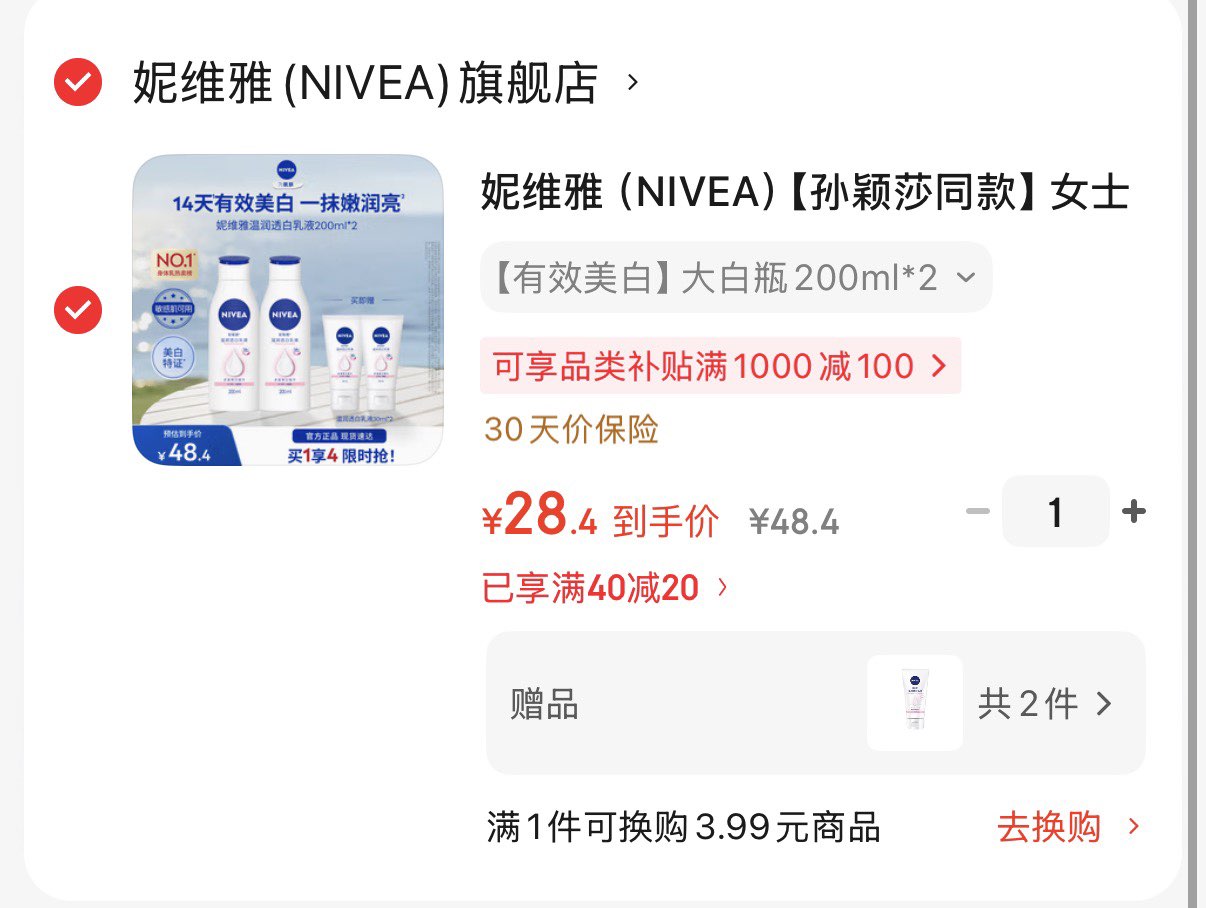Open the 妮维雅 (NIVEA) 孙颖莎同款 product title
This screenshot has height=908, width=1206.
pyautogui.click(x=804, y=192)
